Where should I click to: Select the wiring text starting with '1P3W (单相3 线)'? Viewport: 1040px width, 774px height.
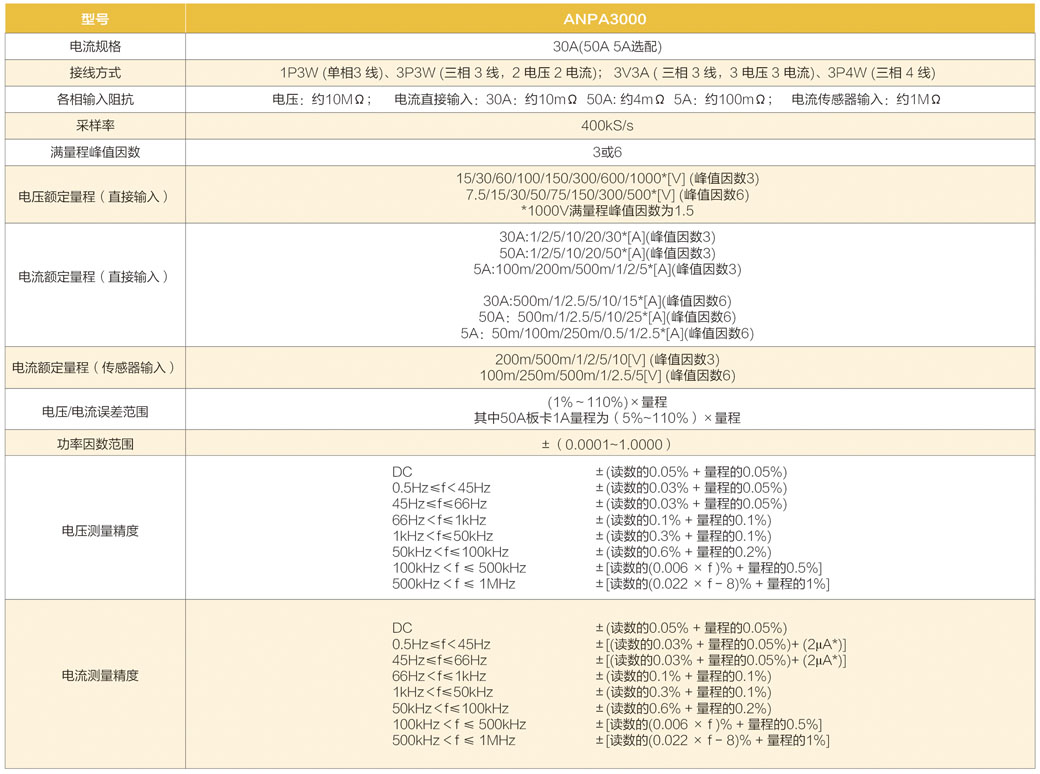point(607,73)
